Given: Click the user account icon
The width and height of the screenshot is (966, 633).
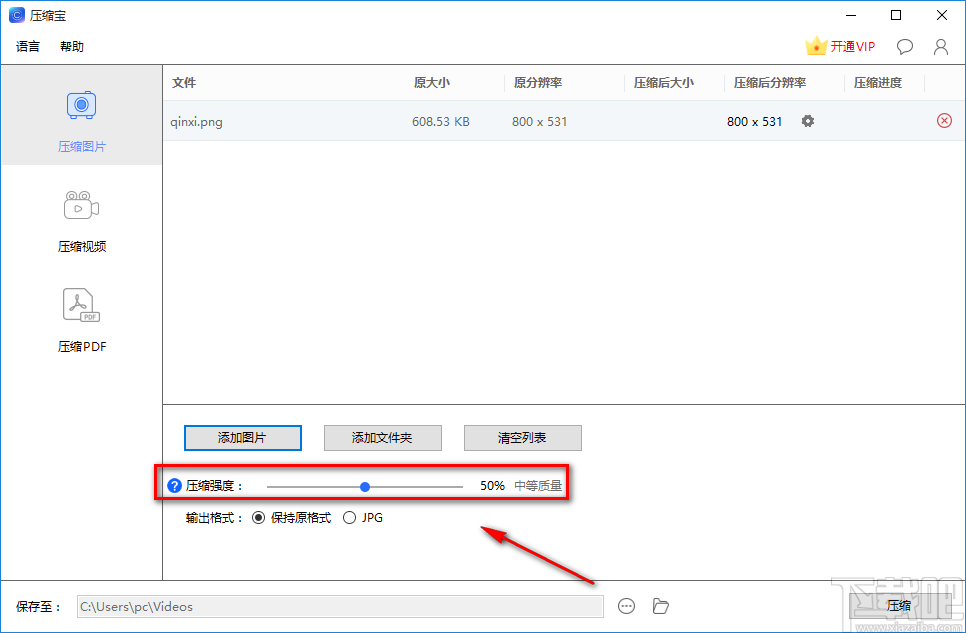Looking at the screenshot, I should click(x=940, y=46).
